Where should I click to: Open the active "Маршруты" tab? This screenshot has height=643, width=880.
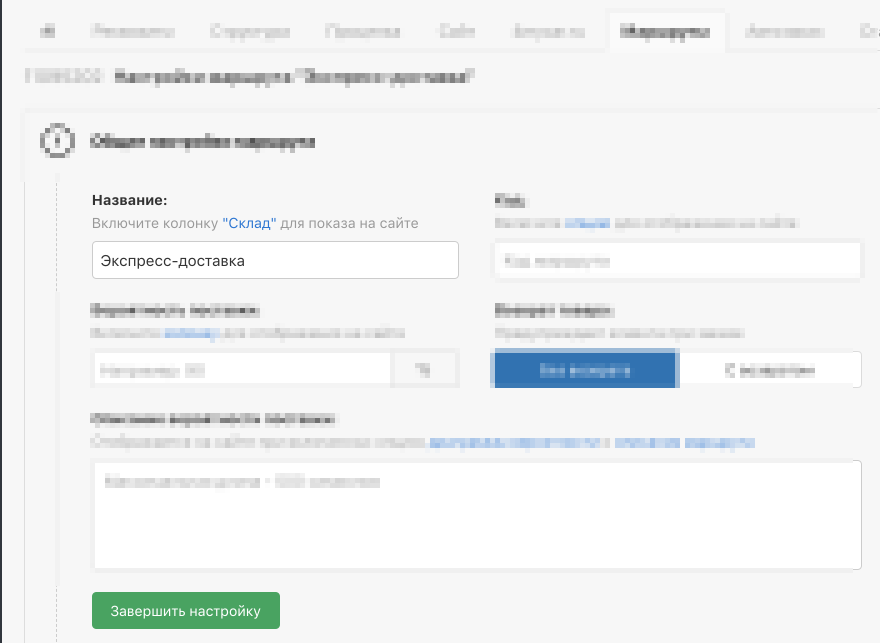click(x=665, y=32)
